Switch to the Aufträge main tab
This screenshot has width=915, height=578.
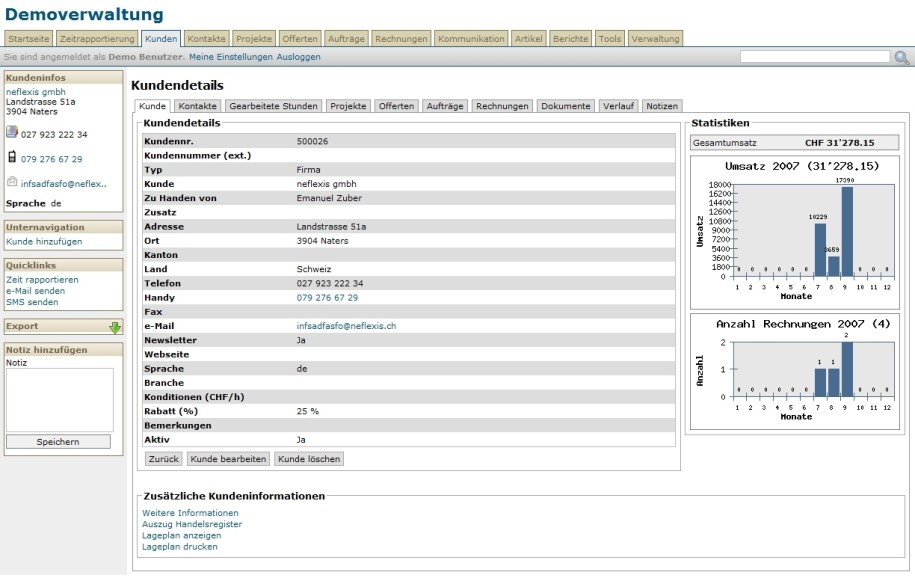pos(346,39)
